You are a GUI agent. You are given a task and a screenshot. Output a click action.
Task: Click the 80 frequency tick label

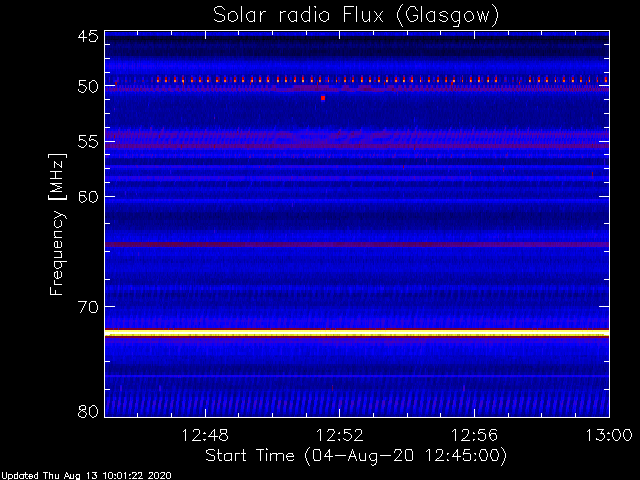click(x=88, y=411)
